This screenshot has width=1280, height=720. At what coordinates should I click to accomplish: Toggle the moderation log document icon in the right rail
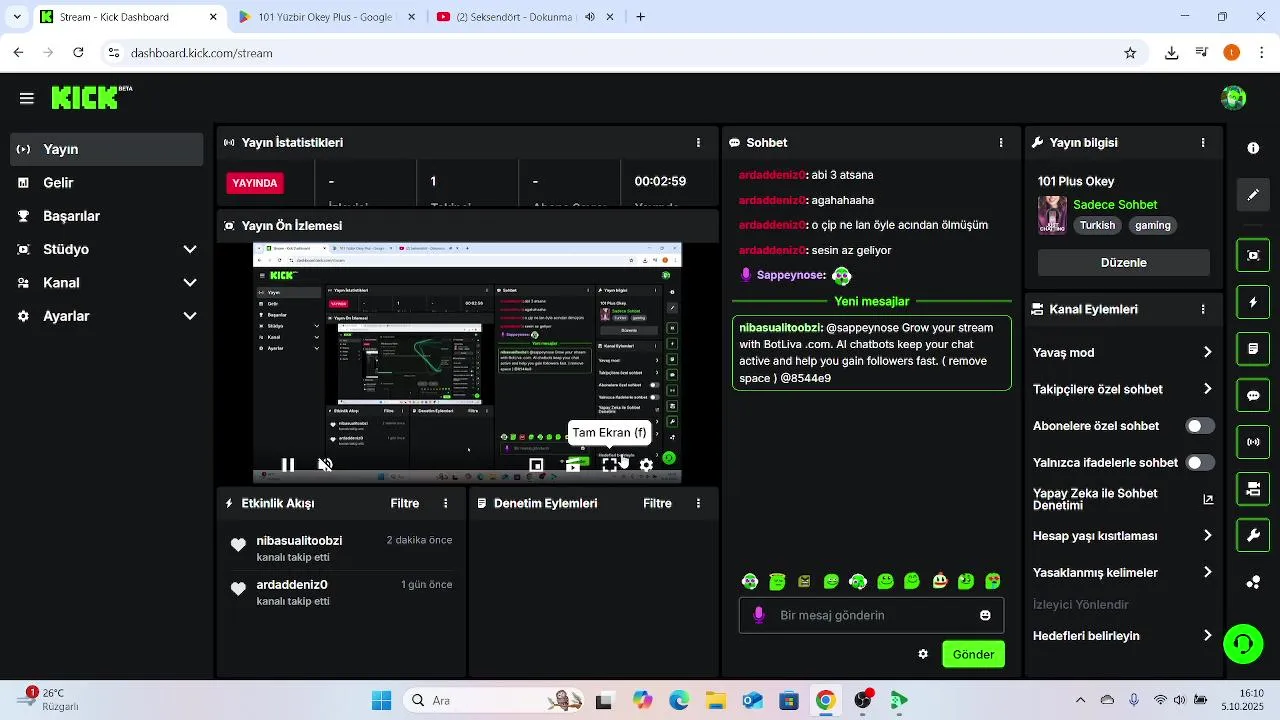(x=1253, y=349)
